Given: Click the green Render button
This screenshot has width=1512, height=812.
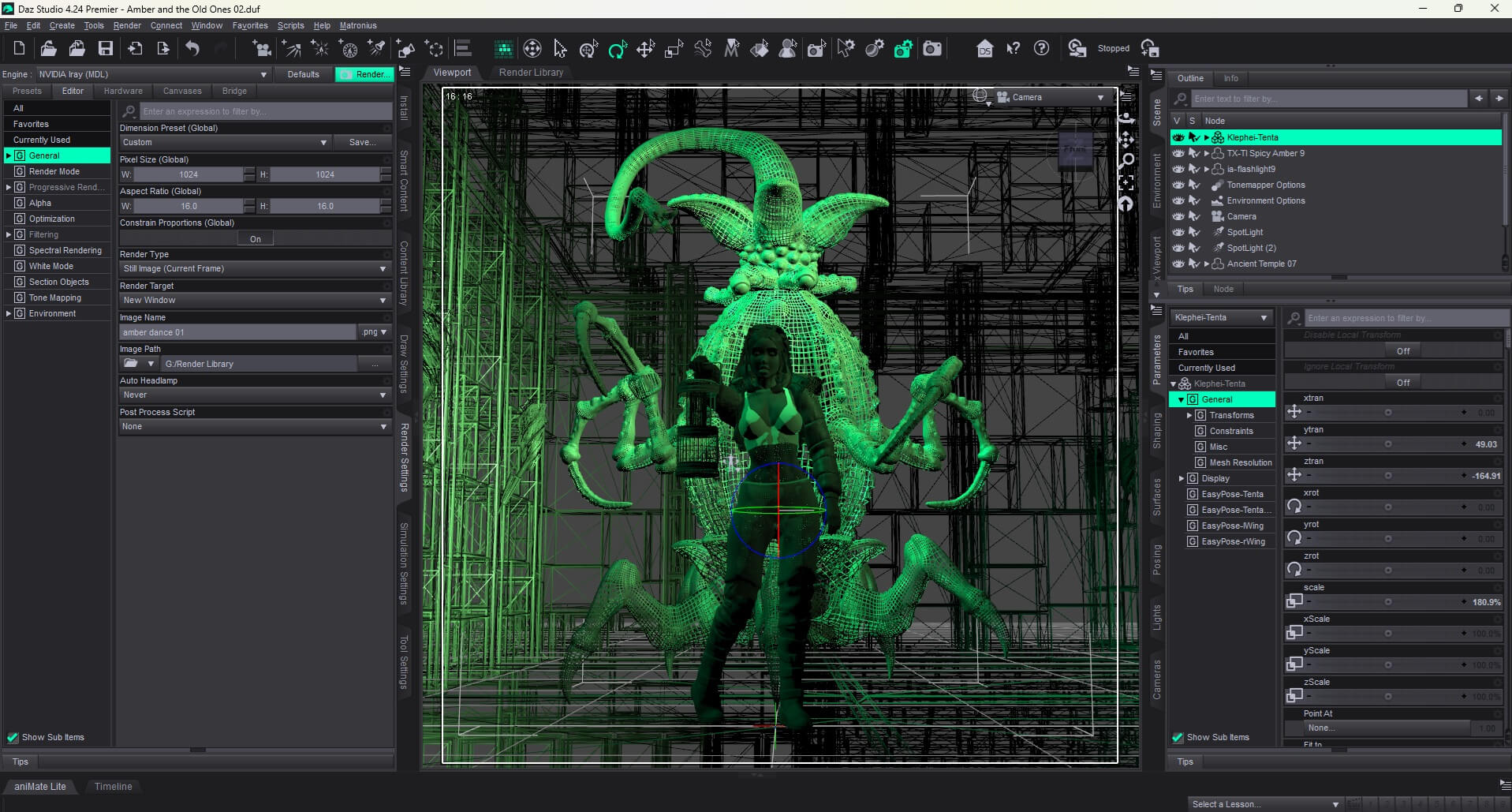Looking at the screenshot, I should click(x=364, y=74).
